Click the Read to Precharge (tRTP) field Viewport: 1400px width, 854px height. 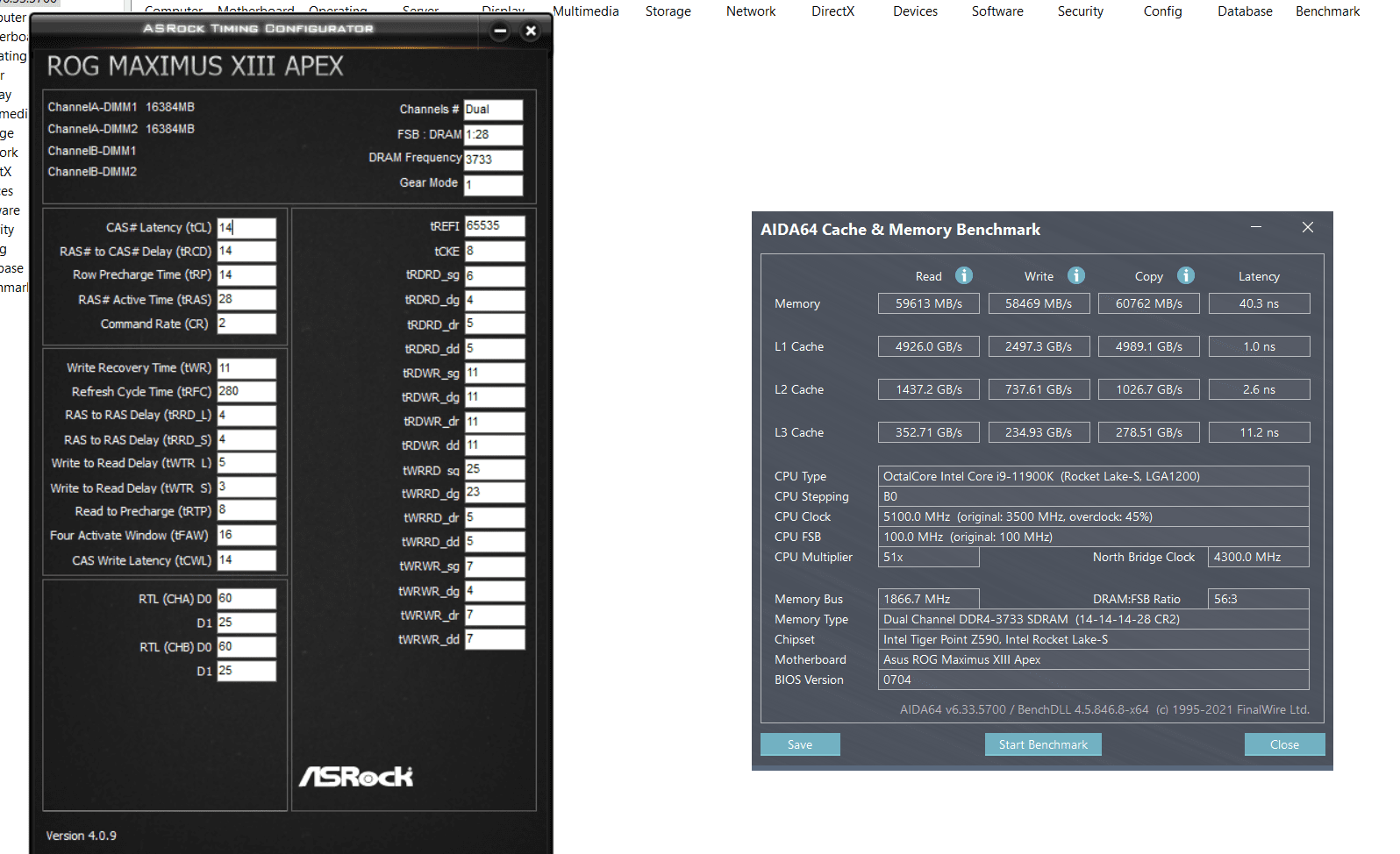(x=246, y=510)
